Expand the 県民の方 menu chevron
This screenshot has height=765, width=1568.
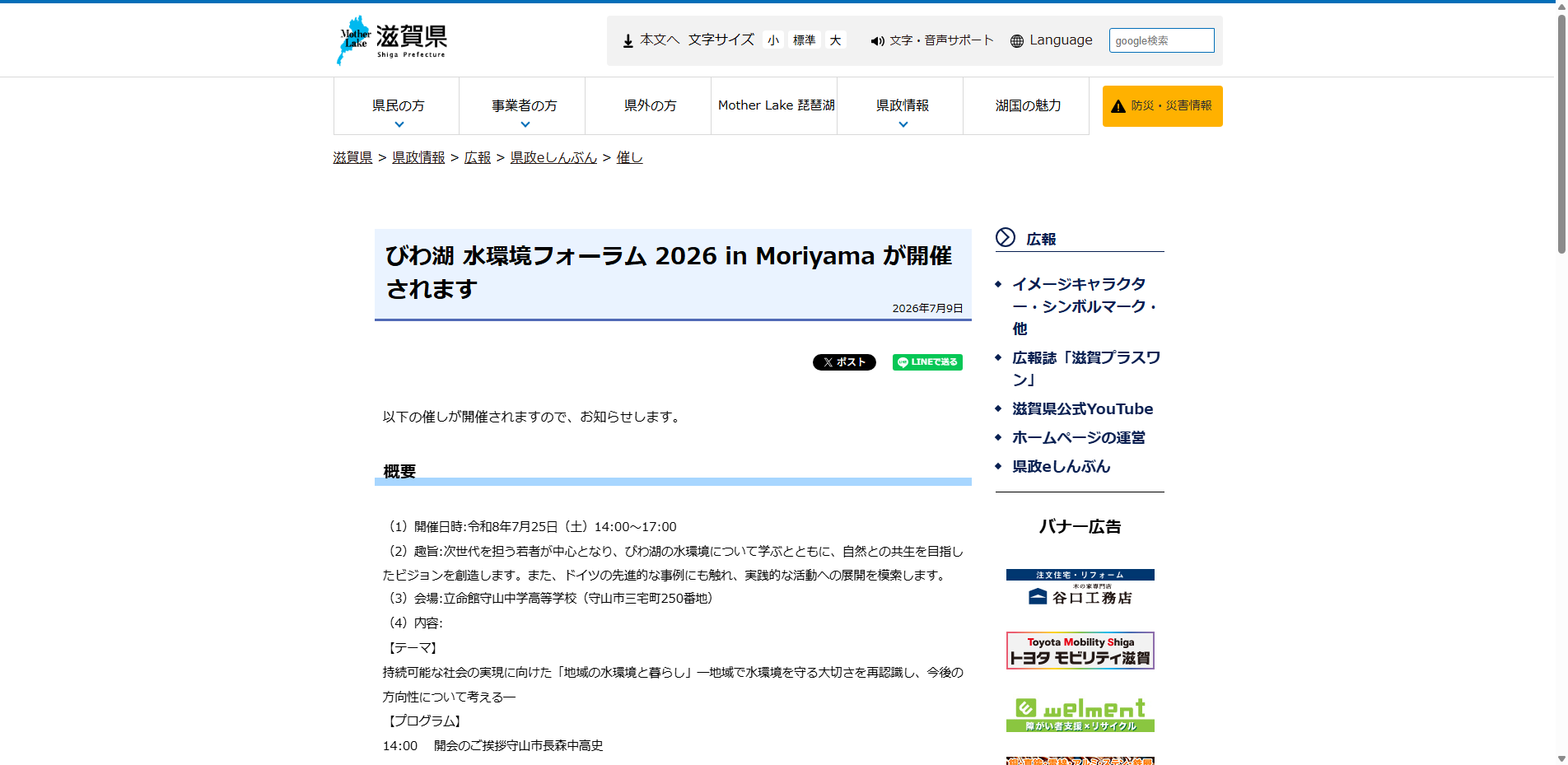pyautogui.click(x=399, y=124)
